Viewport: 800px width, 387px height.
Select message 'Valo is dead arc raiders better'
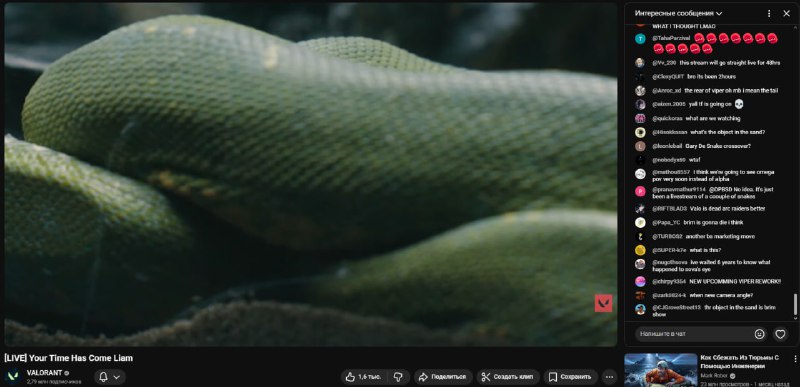click(727, 209)
